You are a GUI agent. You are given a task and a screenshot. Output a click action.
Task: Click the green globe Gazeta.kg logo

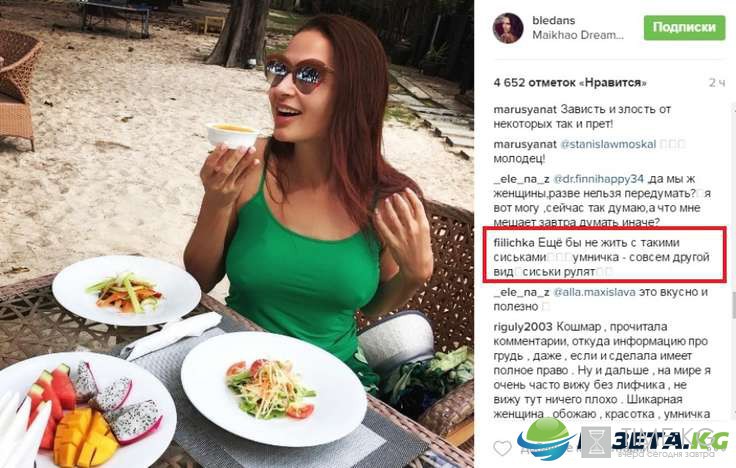546,439
